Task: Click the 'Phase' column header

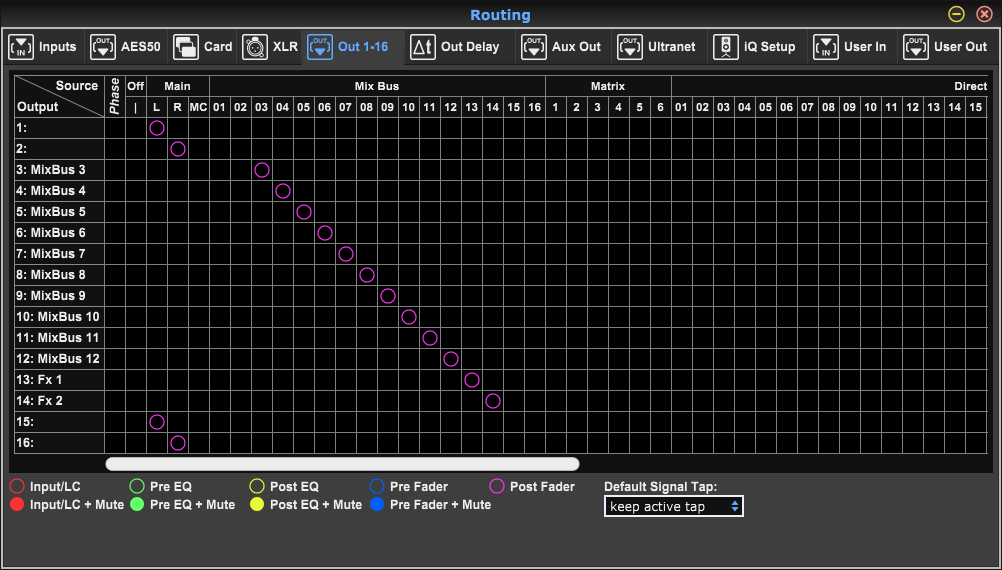Action: tap(115, 96)
